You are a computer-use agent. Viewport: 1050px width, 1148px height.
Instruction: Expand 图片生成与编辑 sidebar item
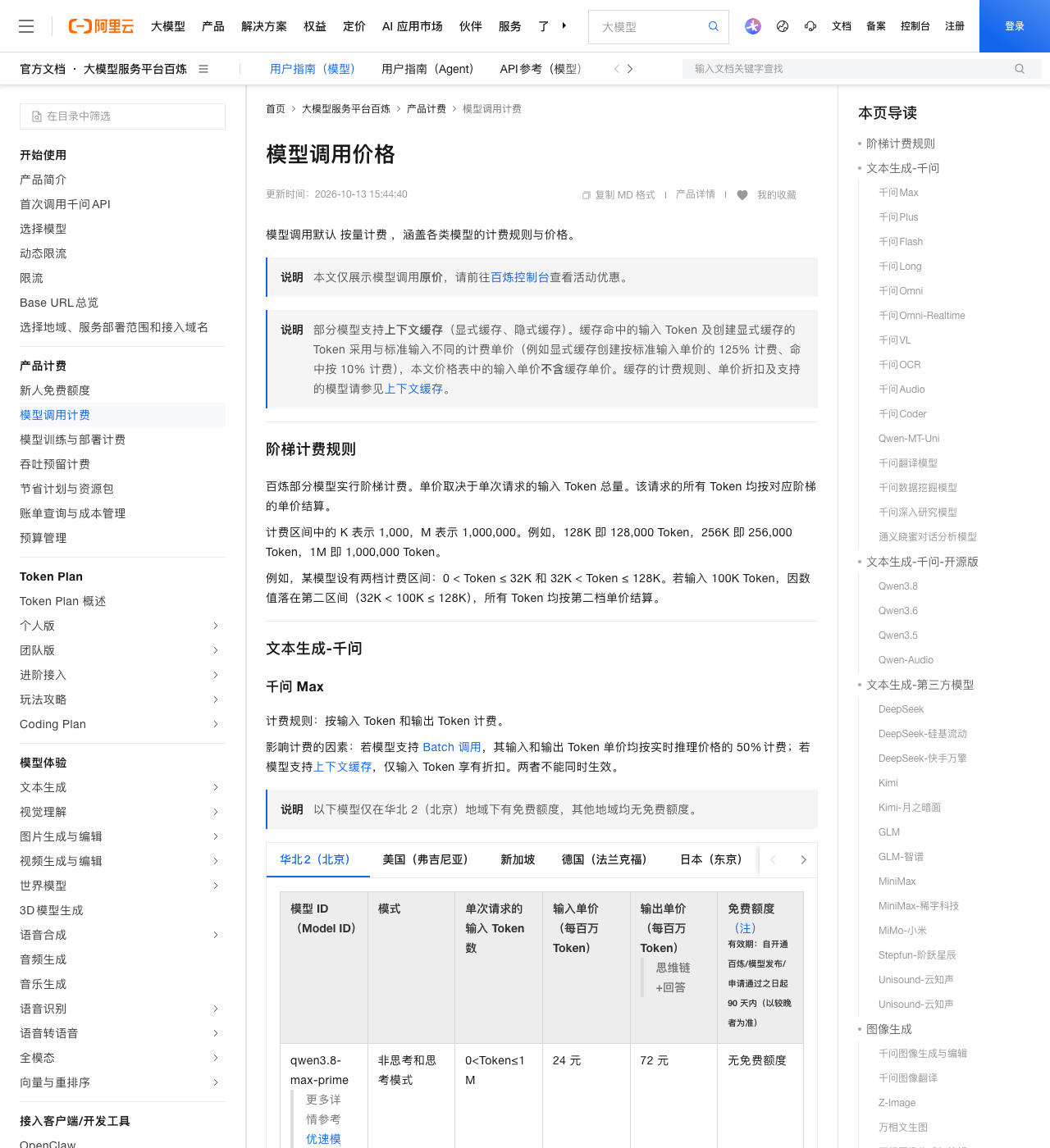pos(216,836)
